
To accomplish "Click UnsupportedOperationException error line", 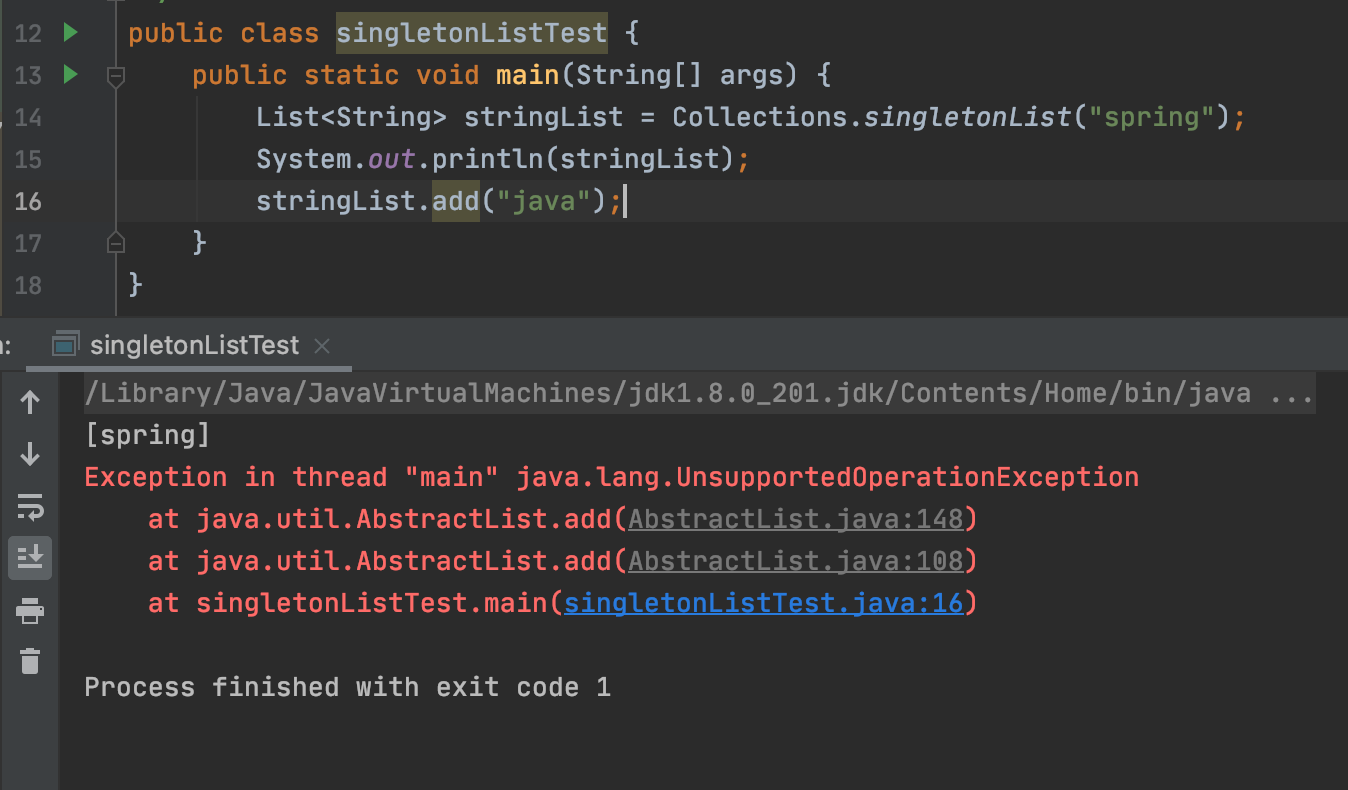I will pos(611,477).
